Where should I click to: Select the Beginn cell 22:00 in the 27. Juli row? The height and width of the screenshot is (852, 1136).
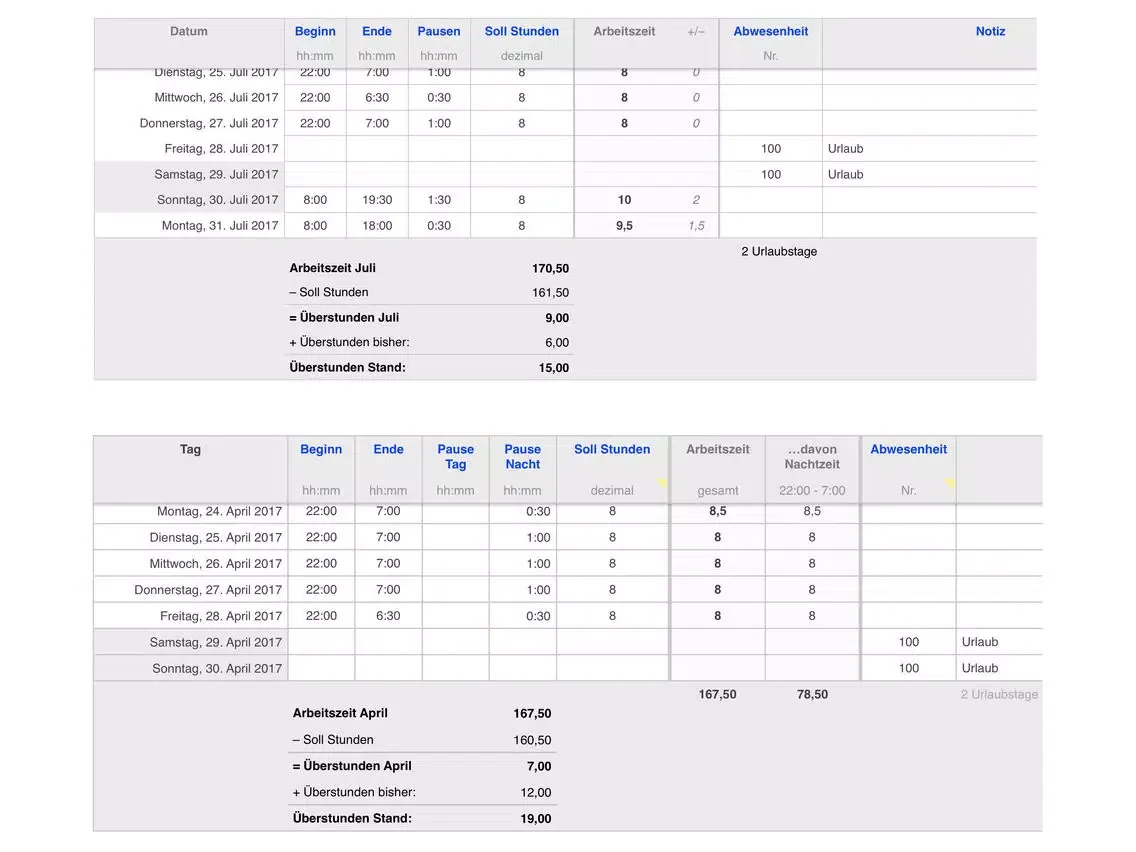click(315, 123)
